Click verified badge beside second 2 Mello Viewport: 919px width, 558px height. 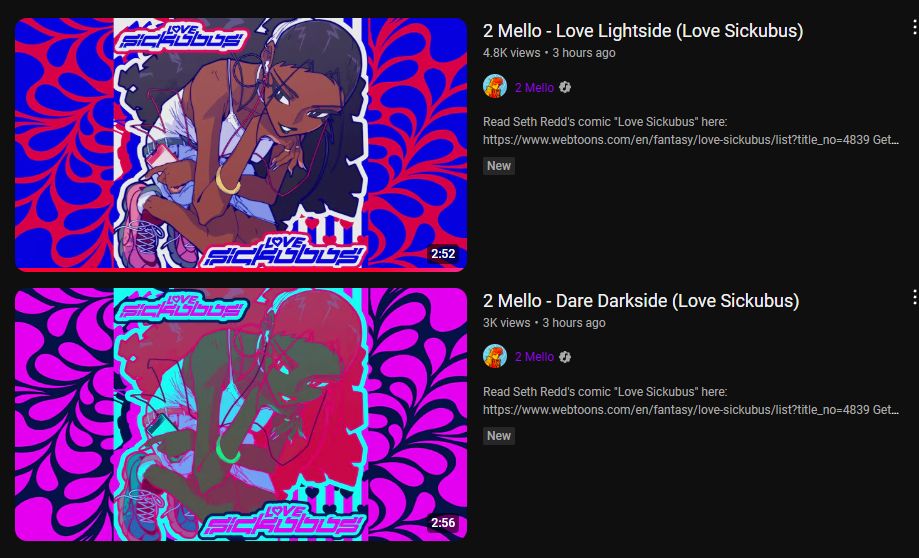coord(565,357)
